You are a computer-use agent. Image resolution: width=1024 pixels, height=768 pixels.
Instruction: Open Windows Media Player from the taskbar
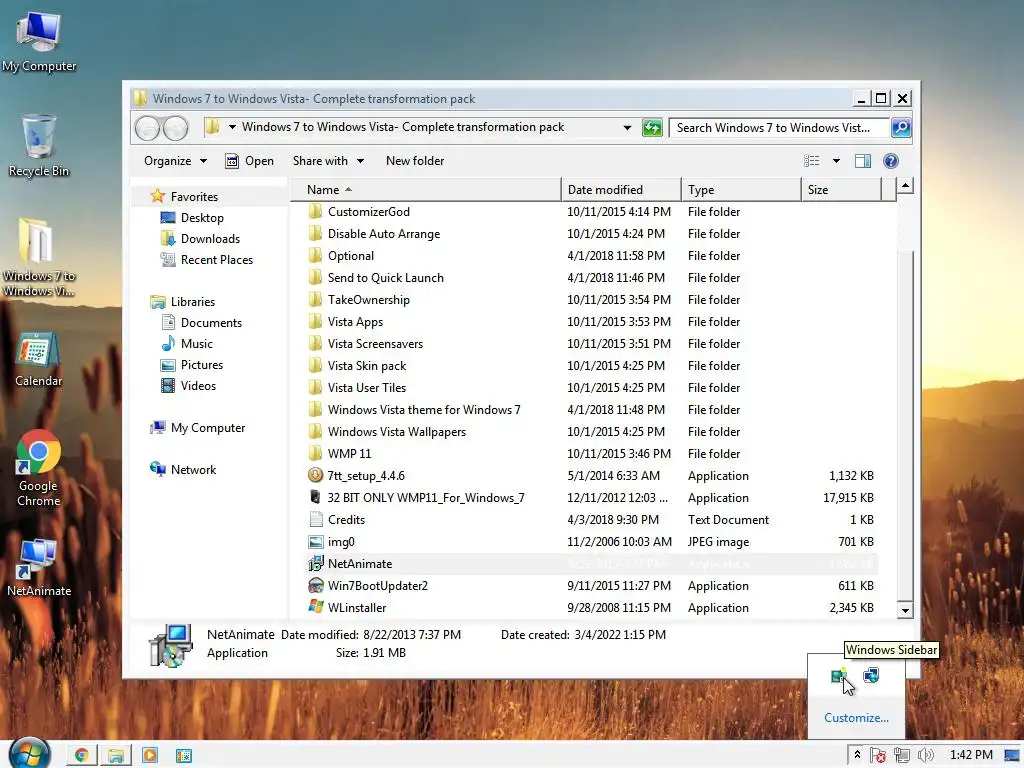coord(150,755)
